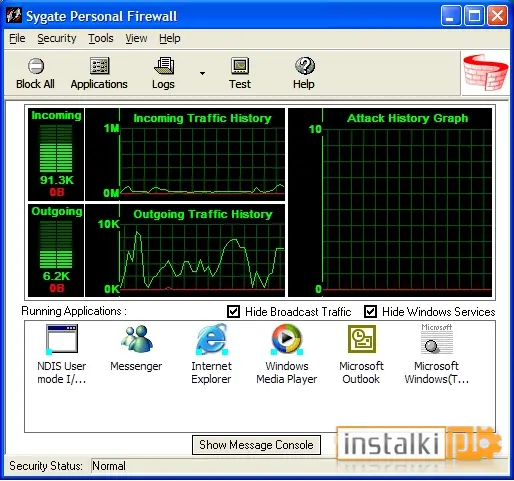
Task: Toggle Hide Broadcast Traffic checkbox
Action: pyautogui.click(x=233, y=312)
